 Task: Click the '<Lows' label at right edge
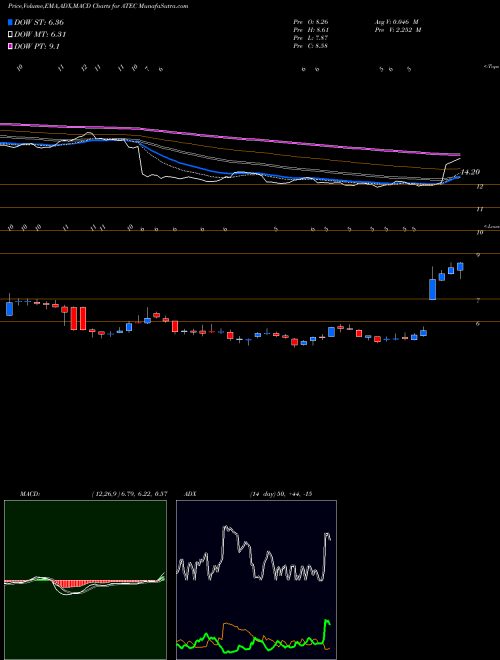coord(492,226)
